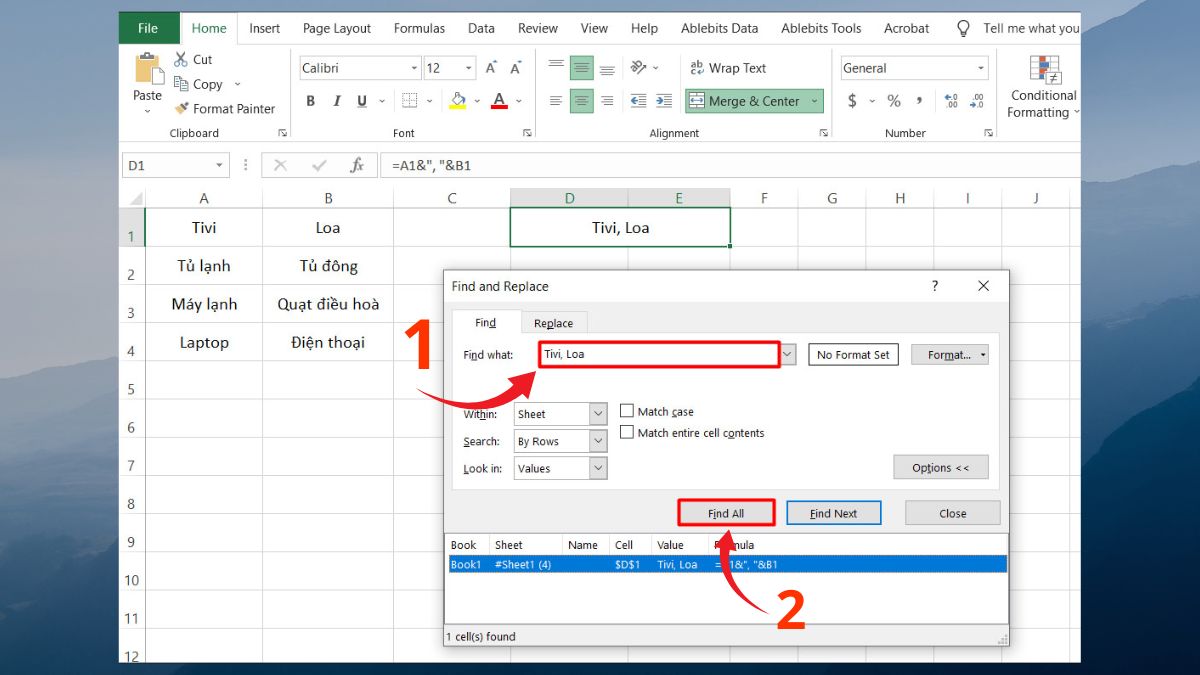Open the Search By Rows dropdown
Viewport: 1200px width, 675px height.
pyautogui.click(x=598, y=441)
